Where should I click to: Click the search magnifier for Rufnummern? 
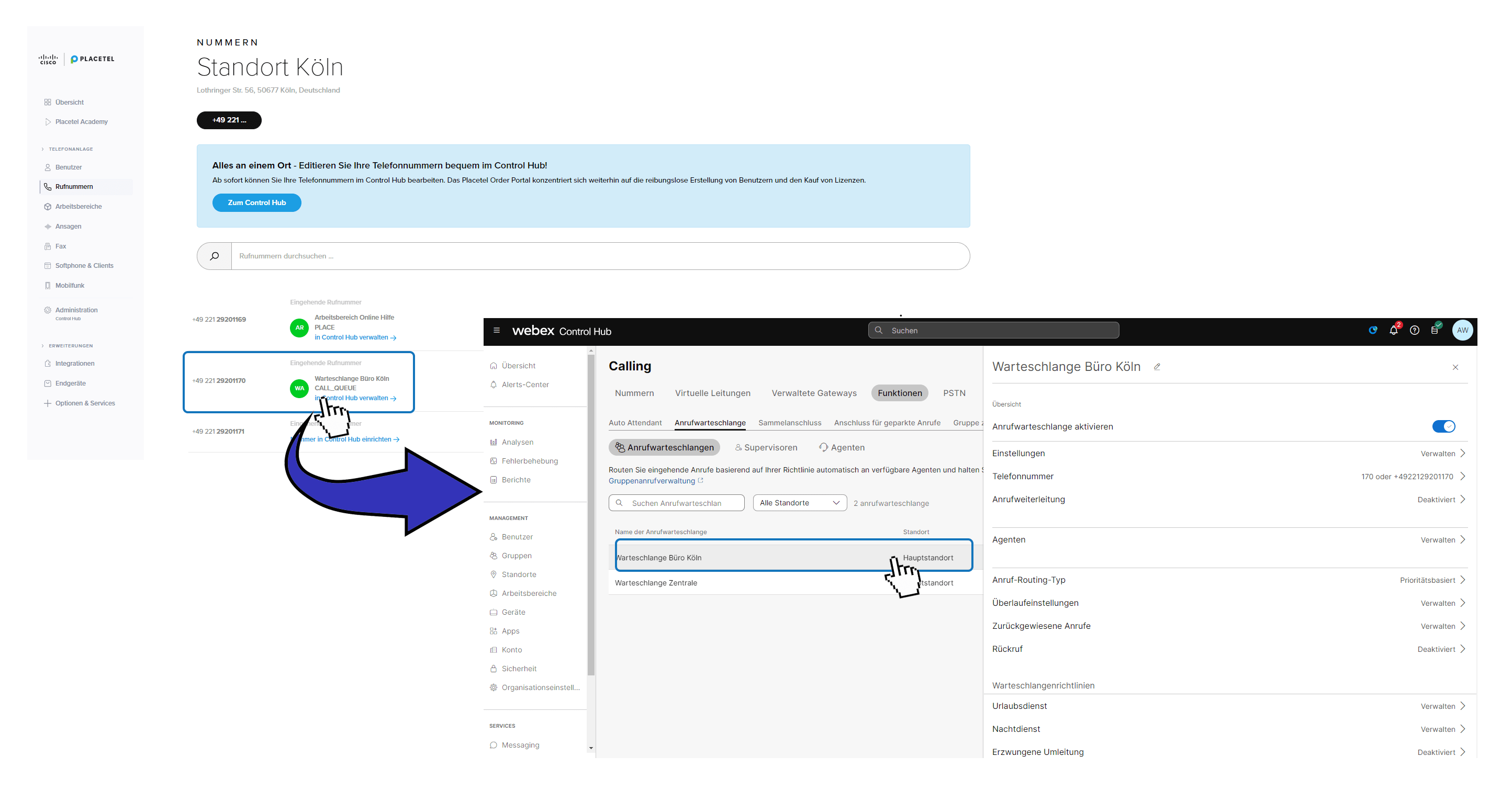214,256
